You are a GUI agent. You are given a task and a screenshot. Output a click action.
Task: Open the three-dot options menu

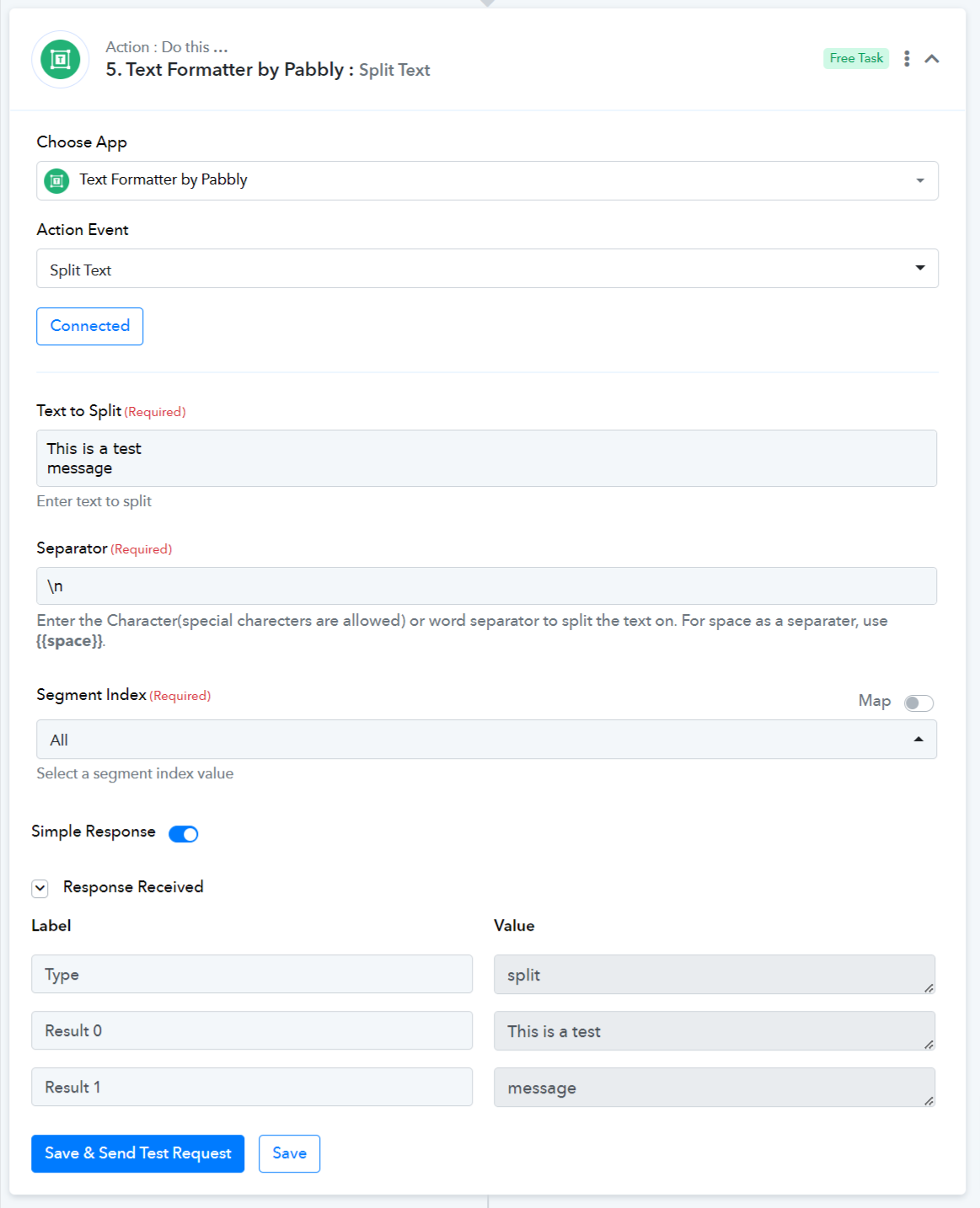(907, 58)
